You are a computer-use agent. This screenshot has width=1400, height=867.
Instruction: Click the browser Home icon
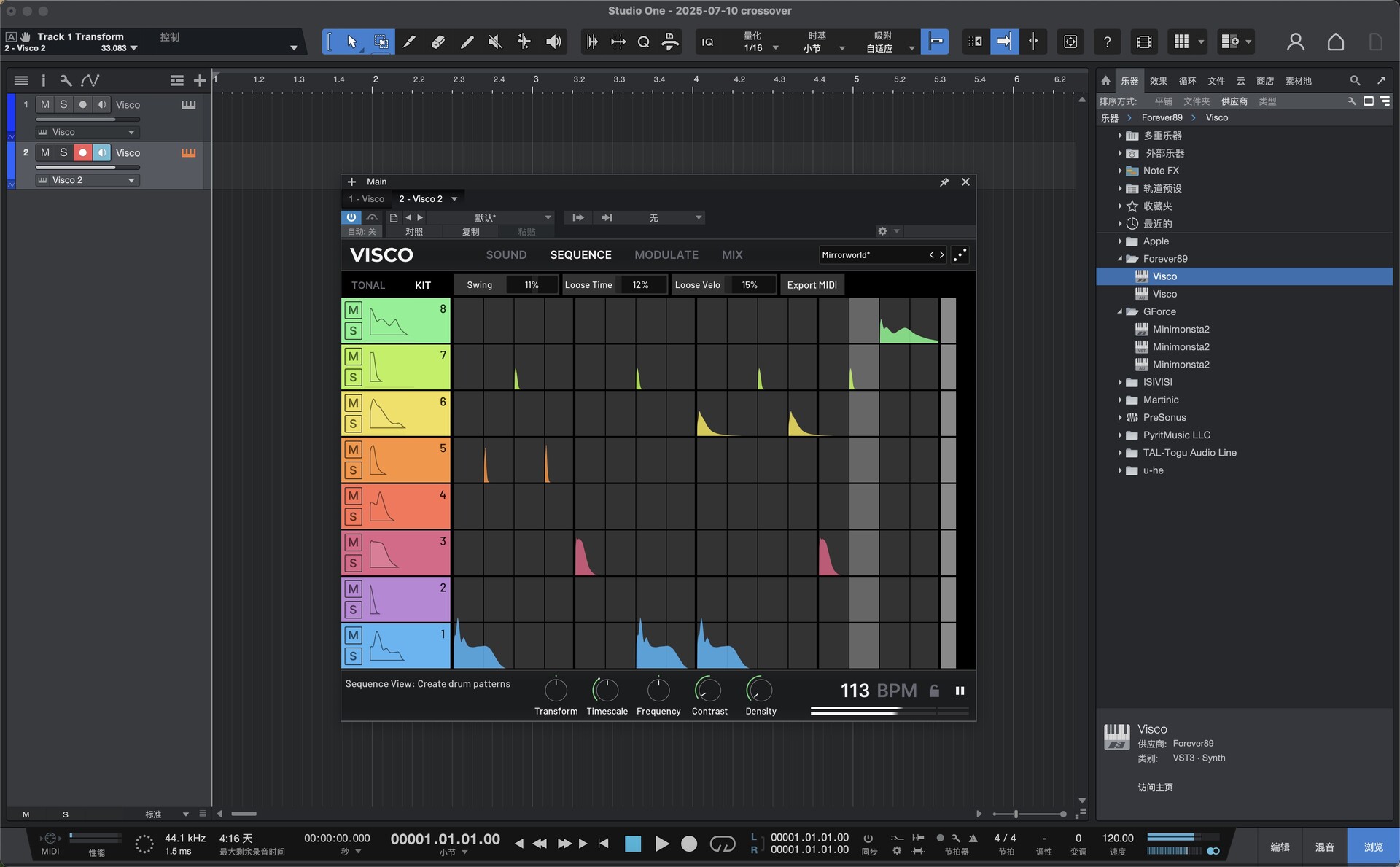(x=1105, y=80)
